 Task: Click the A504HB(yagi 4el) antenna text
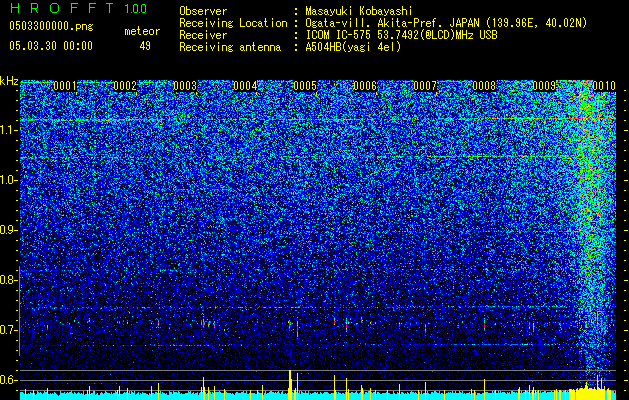[x=353, y=47]
